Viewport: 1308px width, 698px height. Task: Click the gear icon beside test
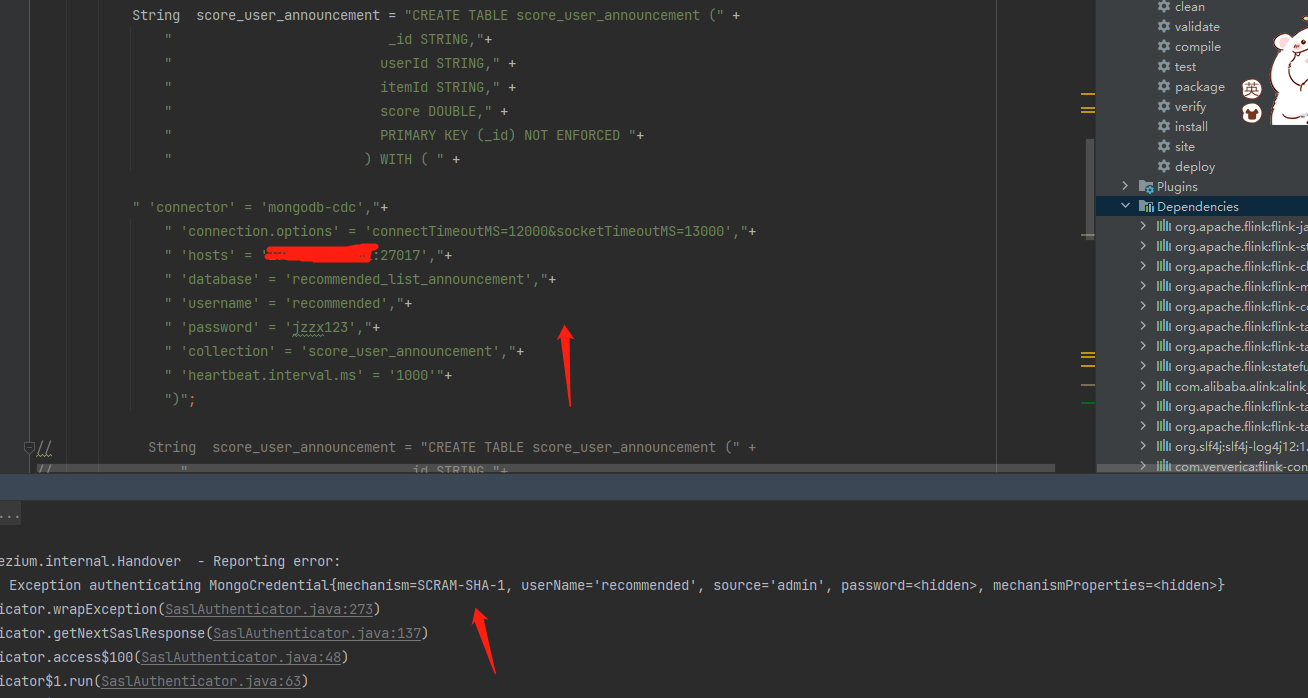tap(1164, 66)
